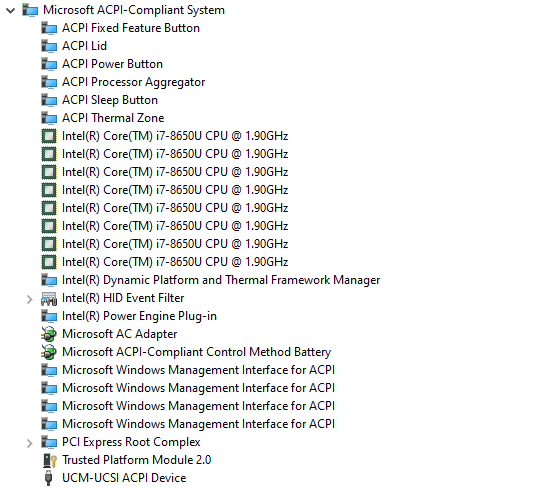Viewport: 544px width, 488px height.
Task: Click the ACPI Processor Aggregator icon
Action: [x=49, y=82]
